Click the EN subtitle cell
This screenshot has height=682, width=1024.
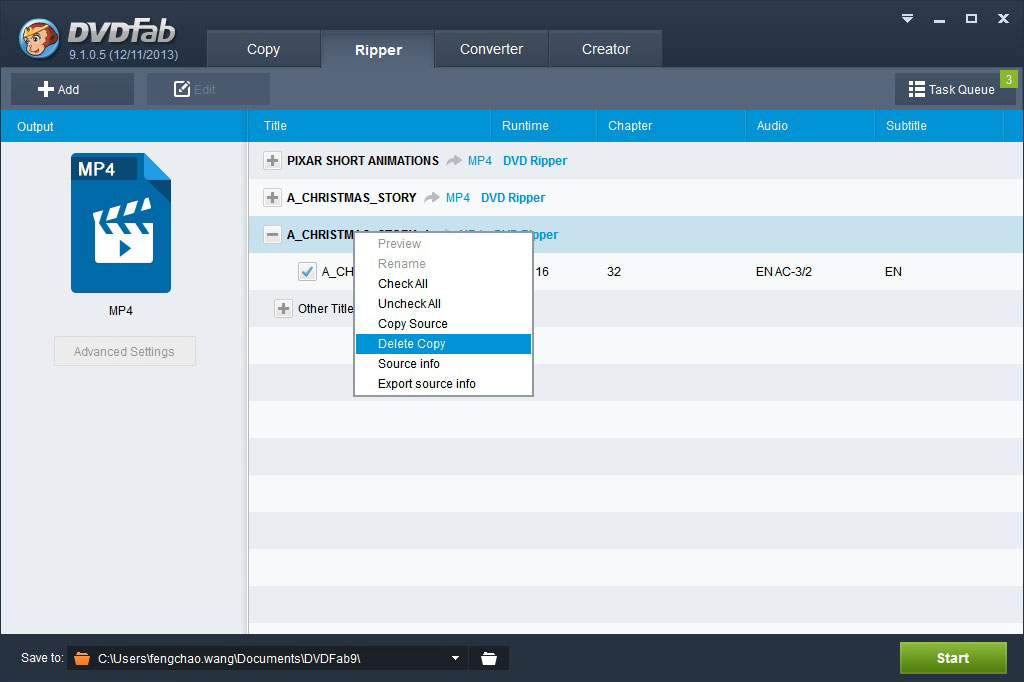[x=893, y=272]
